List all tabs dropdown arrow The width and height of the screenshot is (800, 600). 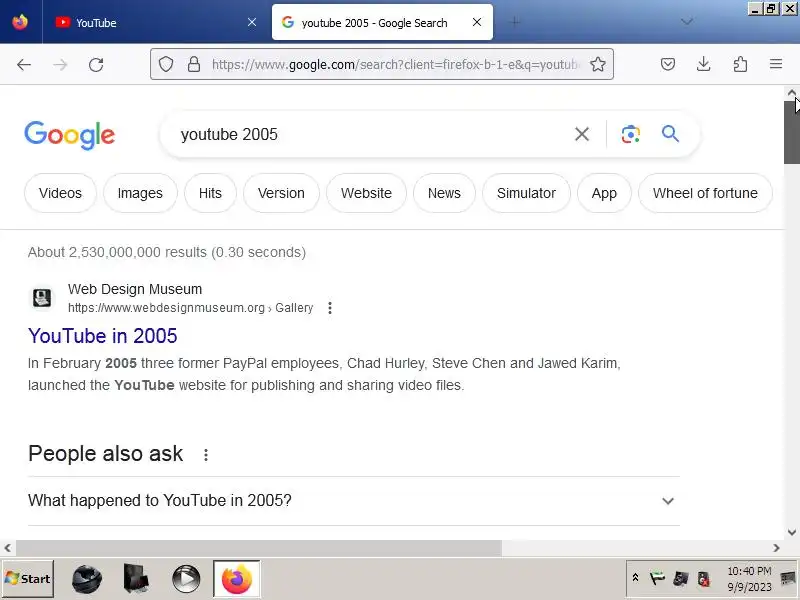687,21
